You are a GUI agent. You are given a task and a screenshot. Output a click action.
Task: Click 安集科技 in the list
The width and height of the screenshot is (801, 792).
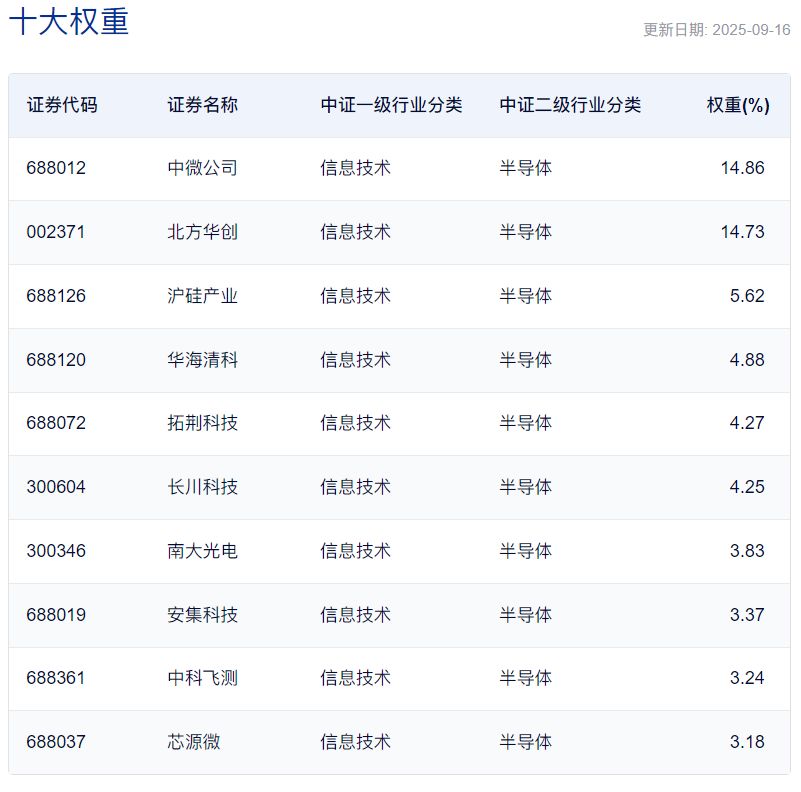203,615
